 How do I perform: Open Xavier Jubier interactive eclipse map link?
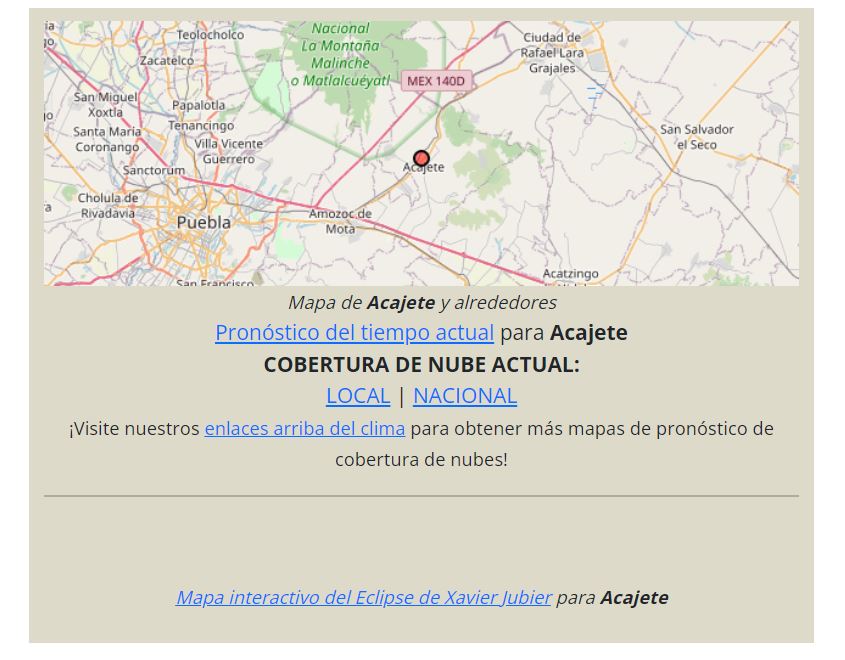point(363,597)
